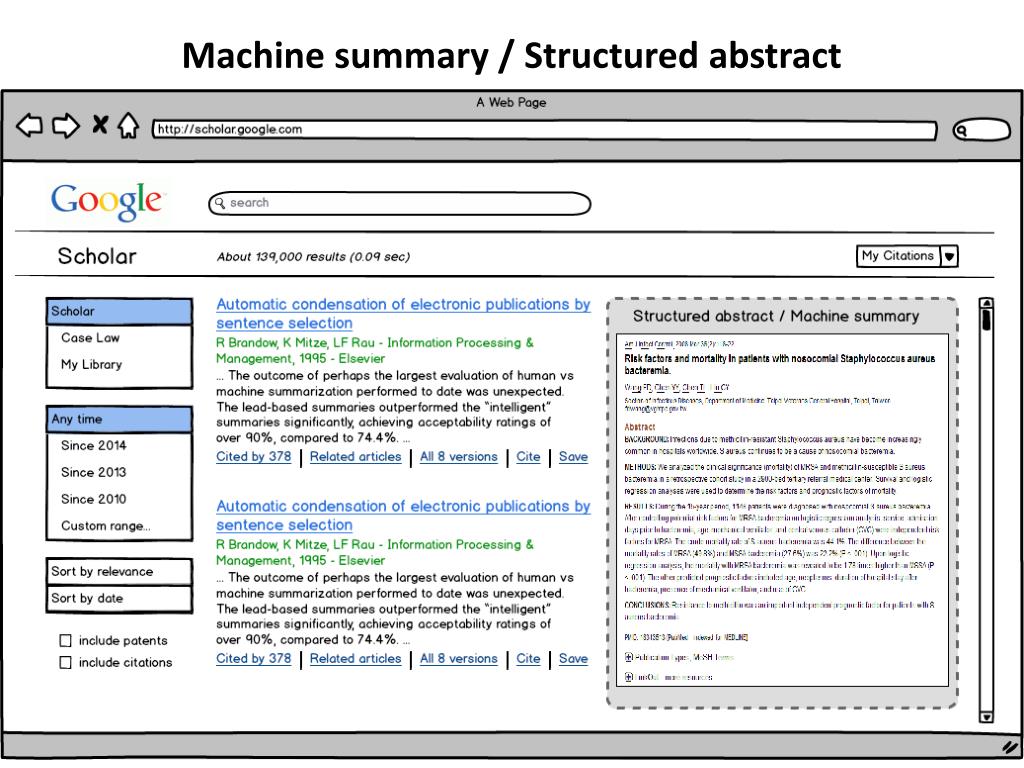Viewport: 1024px width, 768px height.
Task: Select Case Law in the sidebar
Action: pyautogui.click(x=90, y=338)
